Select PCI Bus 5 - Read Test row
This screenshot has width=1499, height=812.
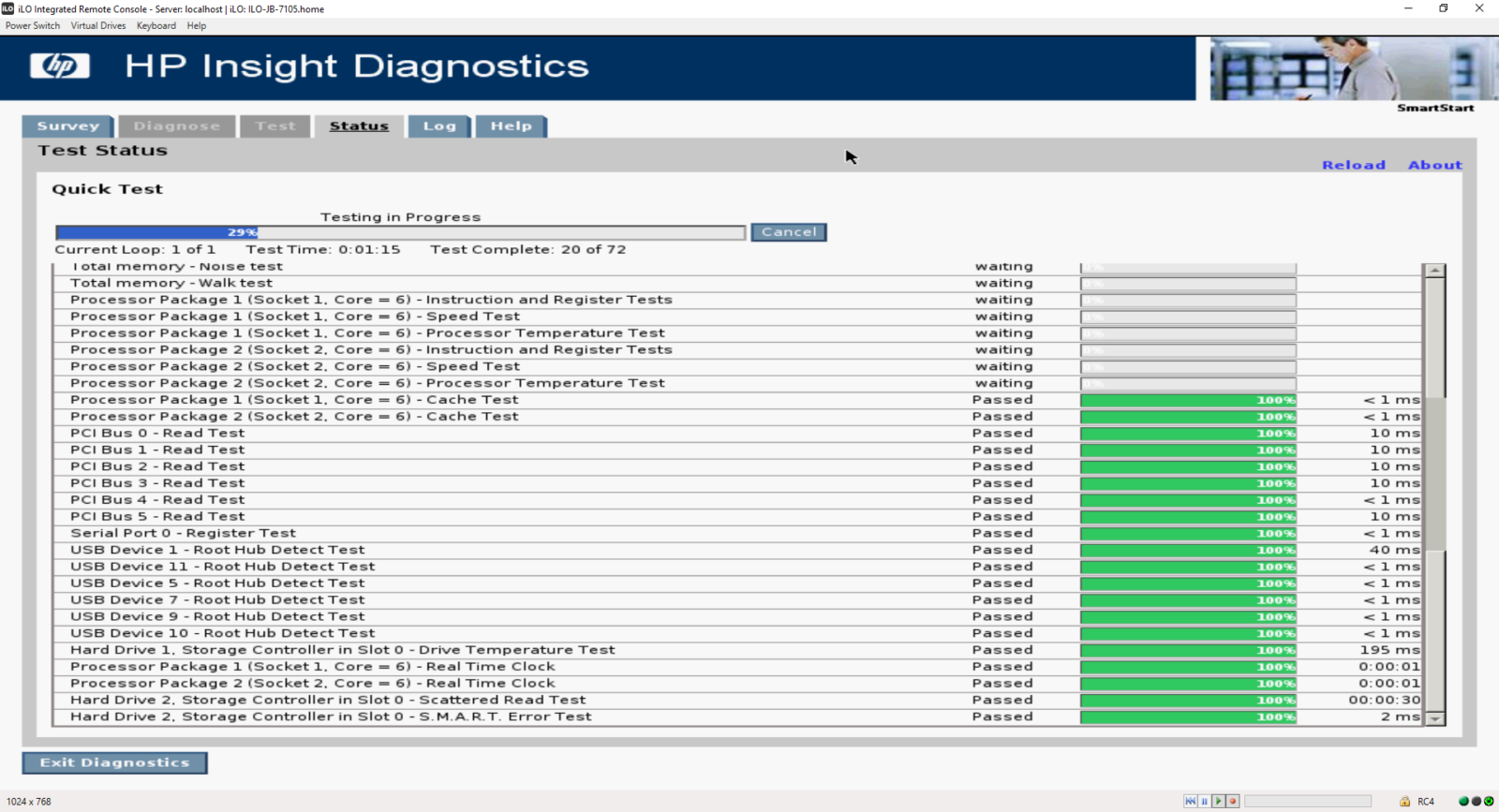(737, 517)
